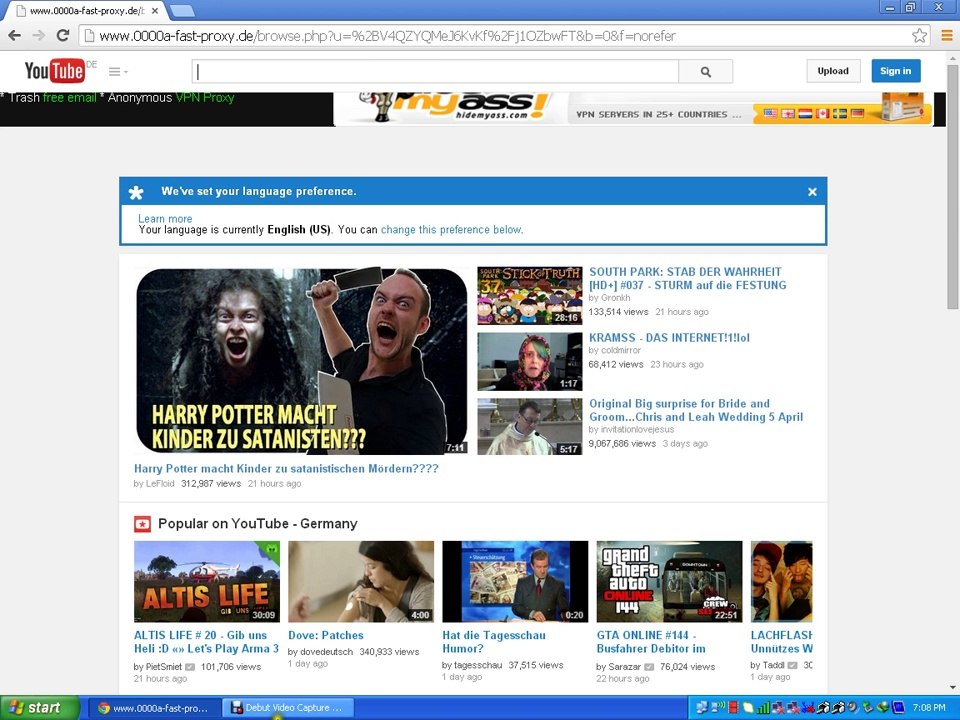Open a new browser tab
Image resolution: width=960 pixels, height=720 pixels.
[x=182, y=11]
